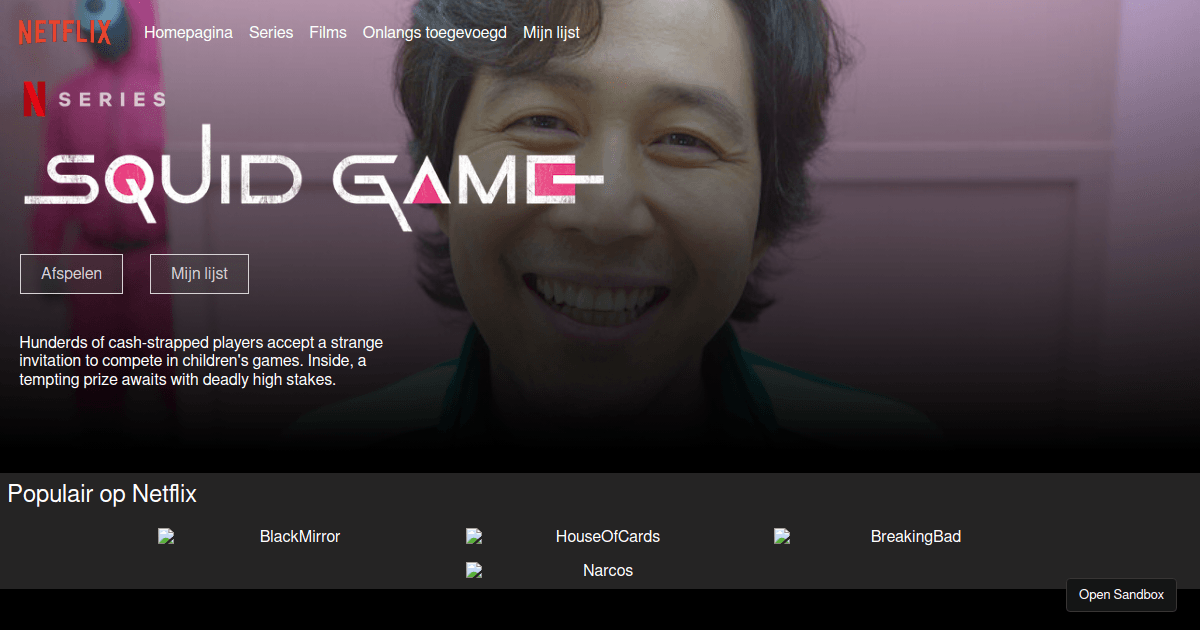The height and width of the screenshot is (630, 1200).
Task: Click the red N icon beside SERIES
Action: click(x=34, y=99)
